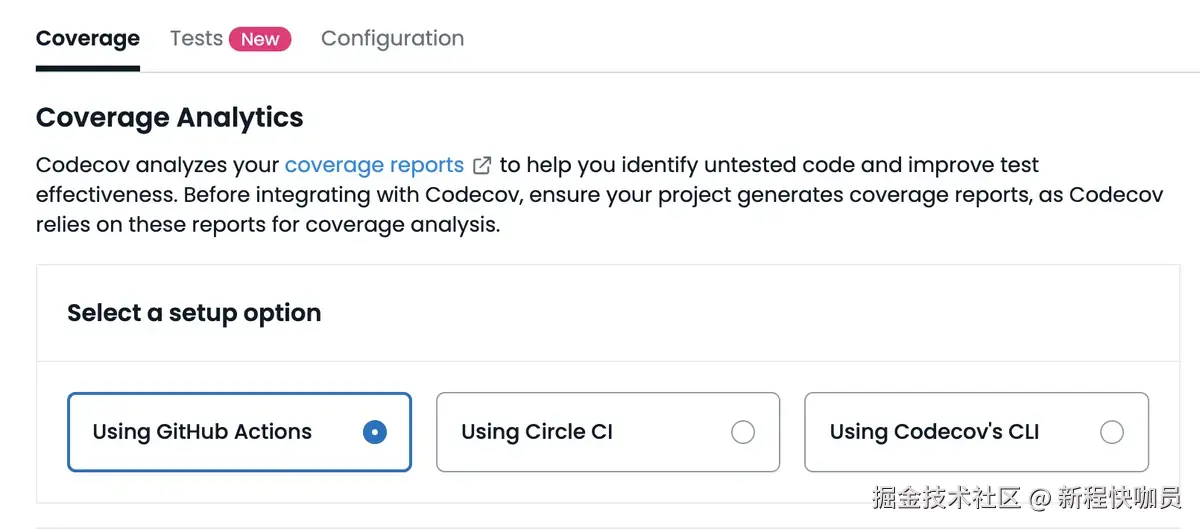
Task: Select the Circle CI radio button
Action: click(743, 432)
